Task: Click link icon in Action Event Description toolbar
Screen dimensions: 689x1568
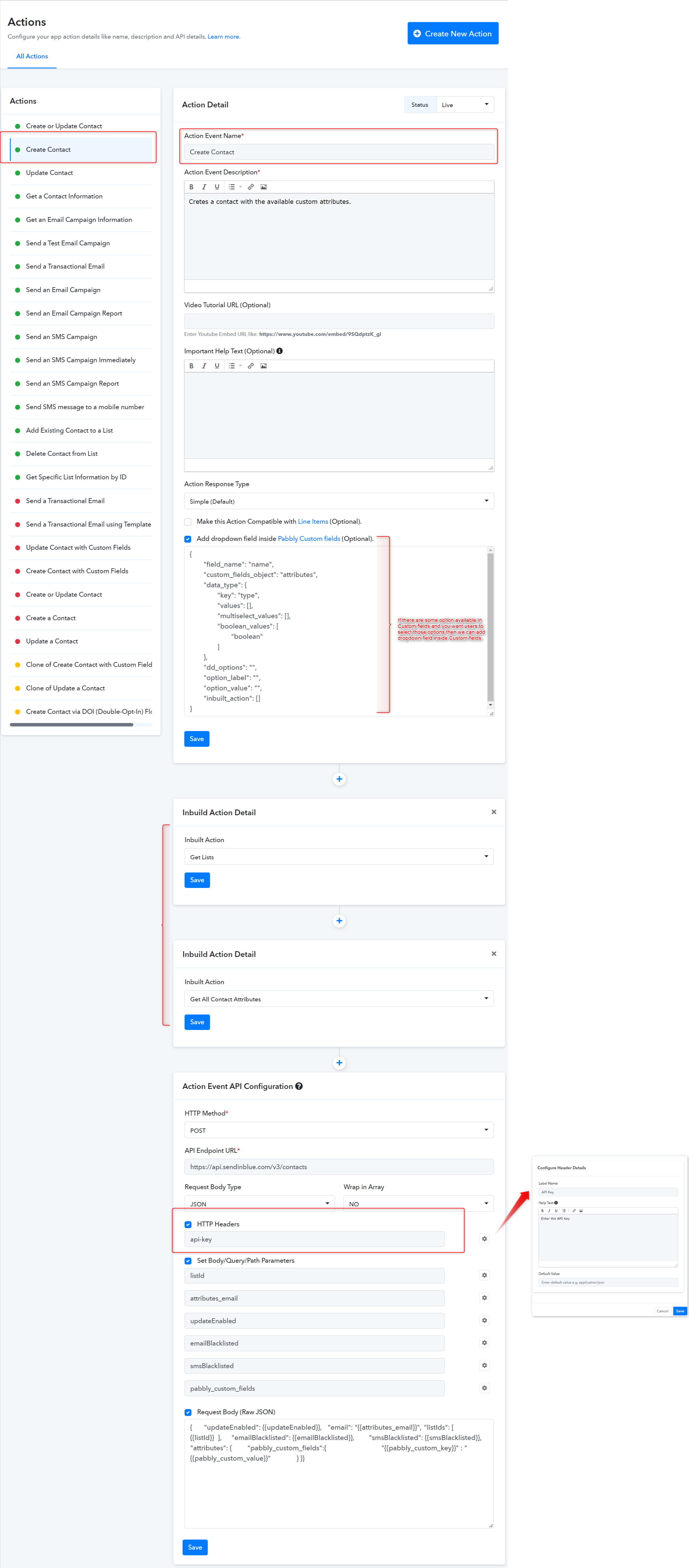Action: point(251,187)
